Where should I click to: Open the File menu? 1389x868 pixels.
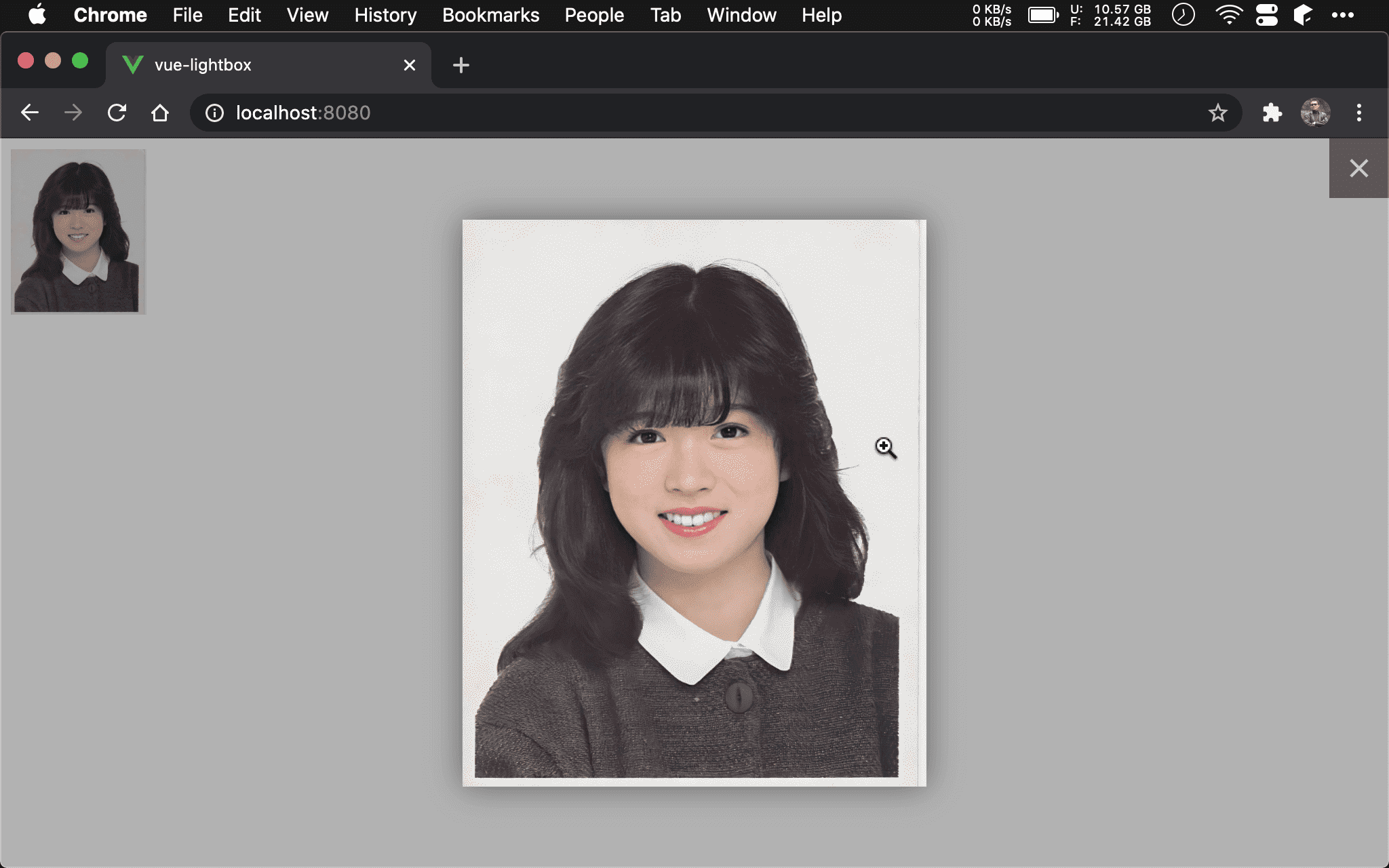point(187,15)
